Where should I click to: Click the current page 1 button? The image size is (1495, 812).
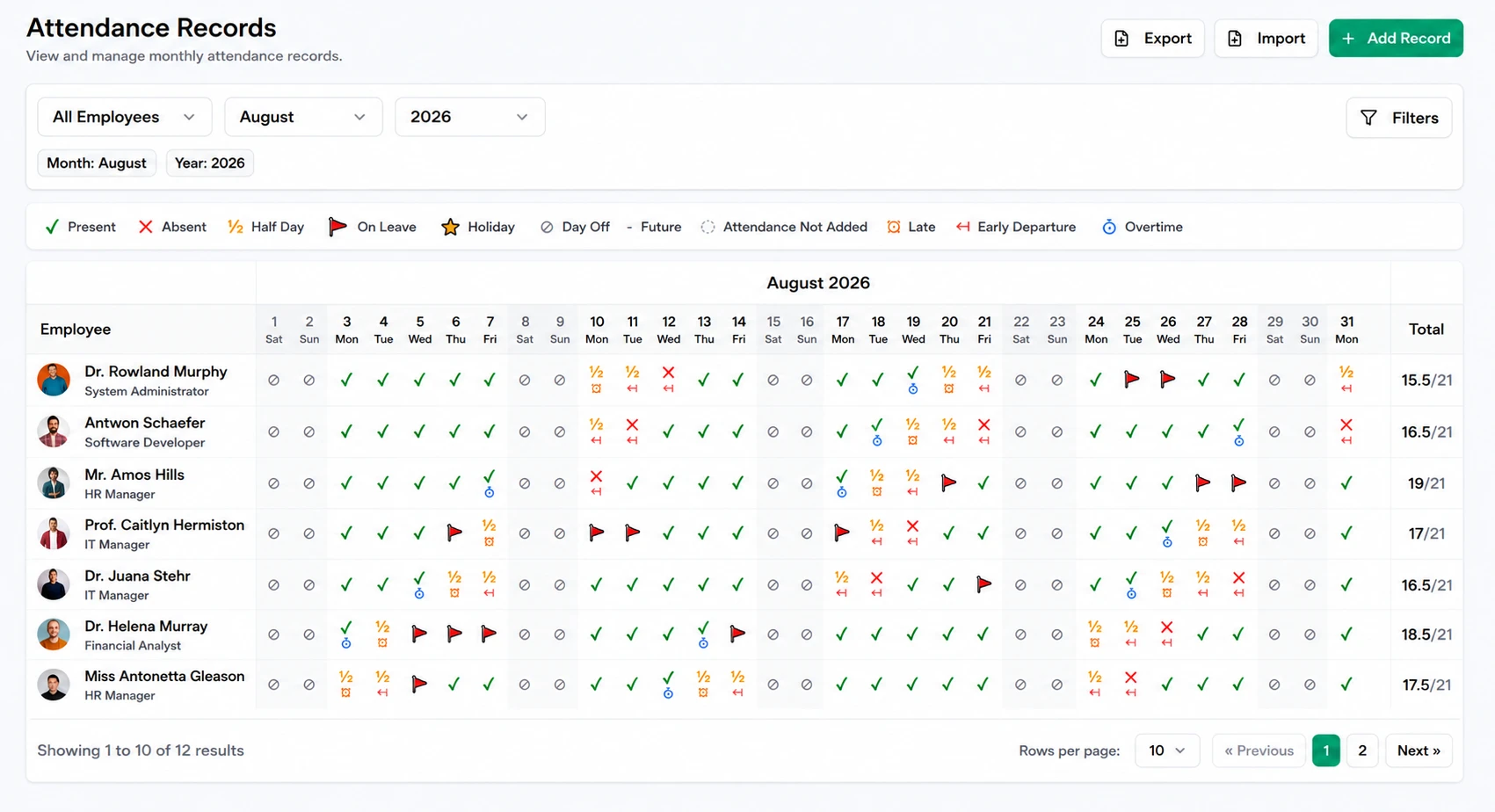[x=1326, y=750]
